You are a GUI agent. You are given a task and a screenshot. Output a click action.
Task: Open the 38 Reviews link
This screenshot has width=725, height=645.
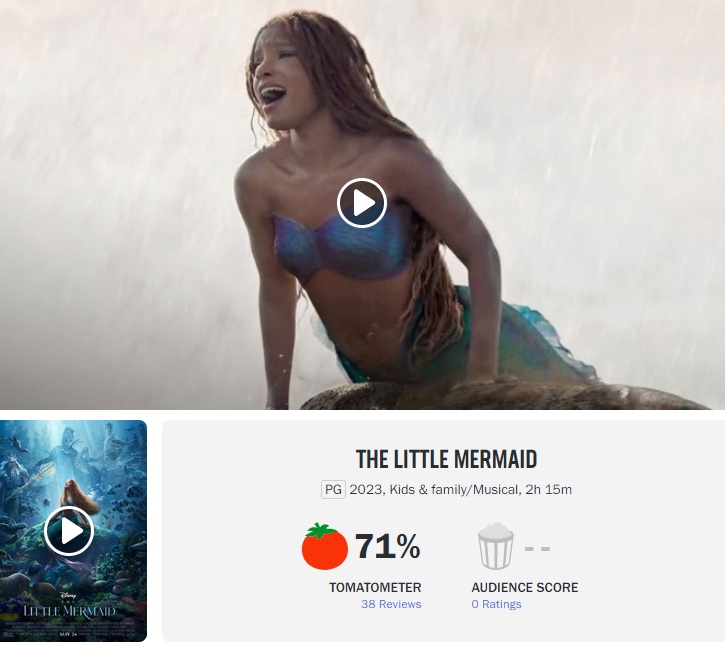(x=391, y=604)
